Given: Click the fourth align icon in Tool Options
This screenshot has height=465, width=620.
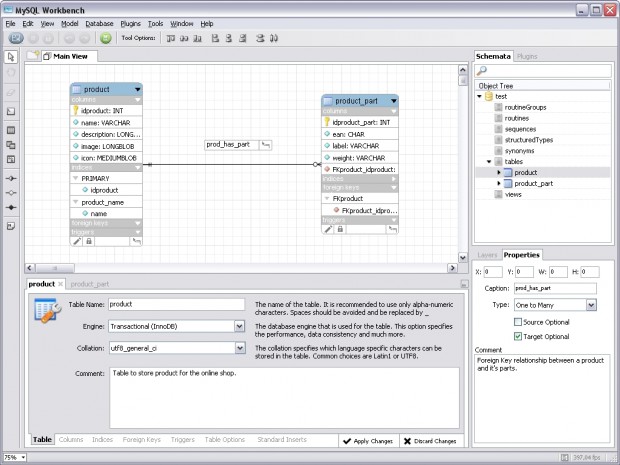Looking at the screenshot, I should [x=215, y=38].
